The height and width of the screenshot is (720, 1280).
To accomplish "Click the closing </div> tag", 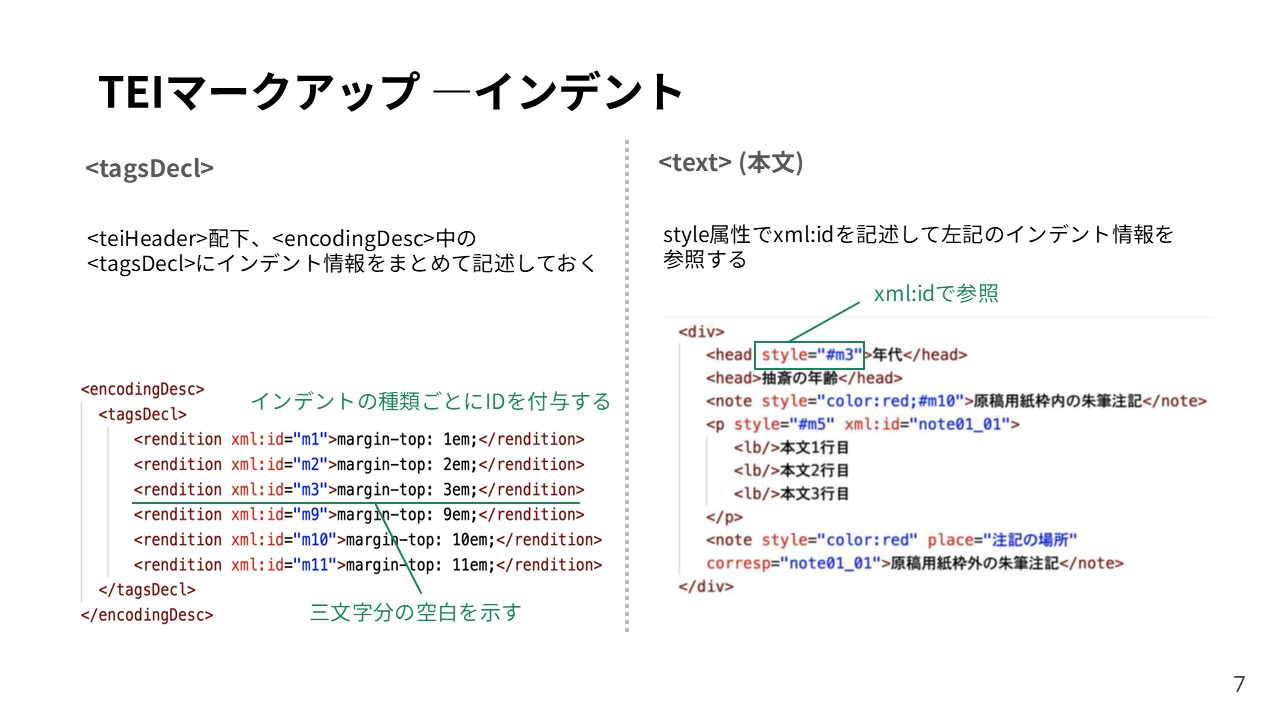I will pyautogui.click(x=705, y=586).
